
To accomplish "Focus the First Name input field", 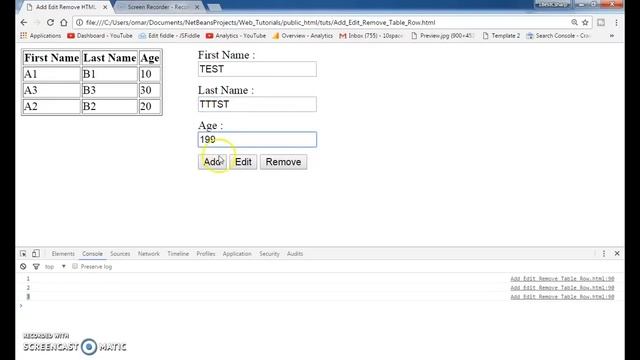I will click(x=257, y=69).
